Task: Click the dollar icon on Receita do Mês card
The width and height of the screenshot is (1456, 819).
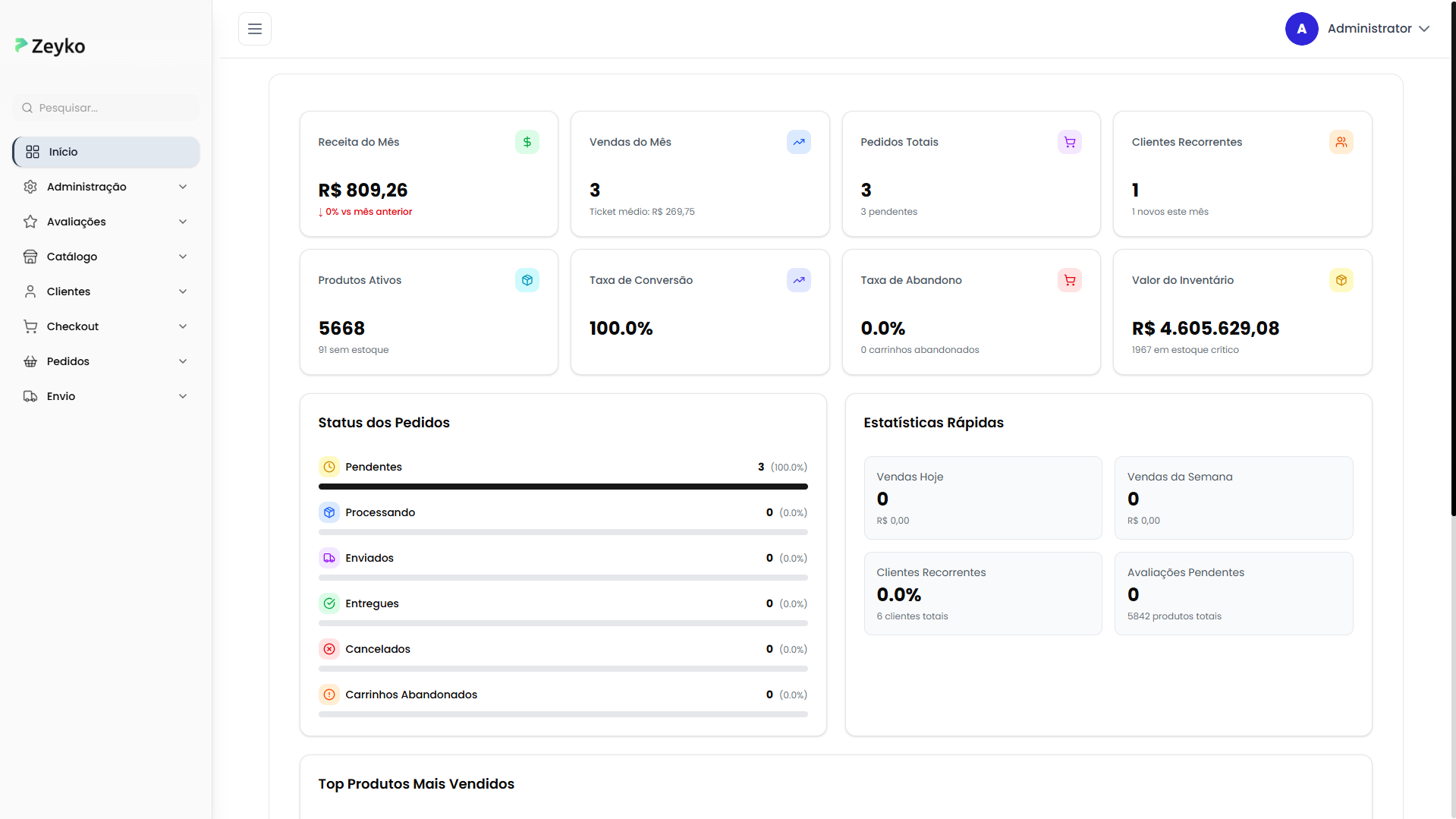Action: click(x=527, y=142)
